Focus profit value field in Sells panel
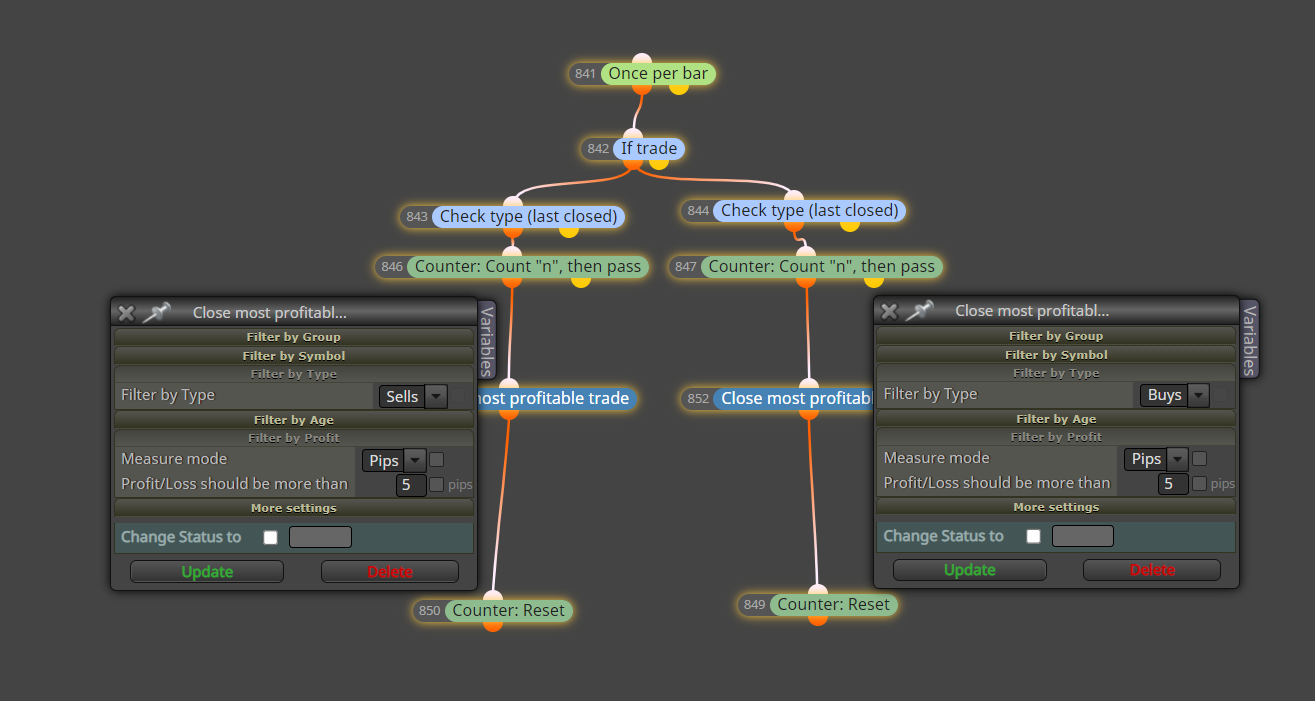1315x701 pixels. click(410, 485)
